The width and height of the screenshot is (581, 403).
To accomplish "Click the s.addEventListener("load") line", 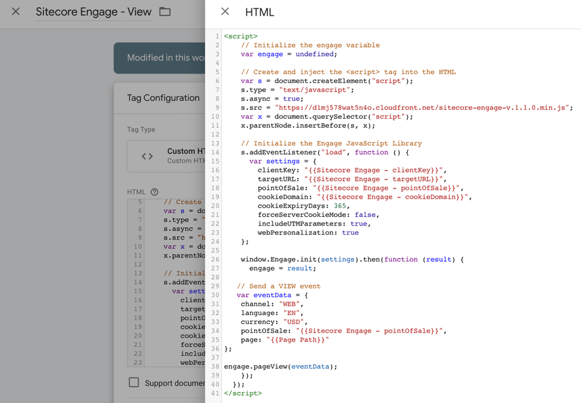I will coord(325,152).
